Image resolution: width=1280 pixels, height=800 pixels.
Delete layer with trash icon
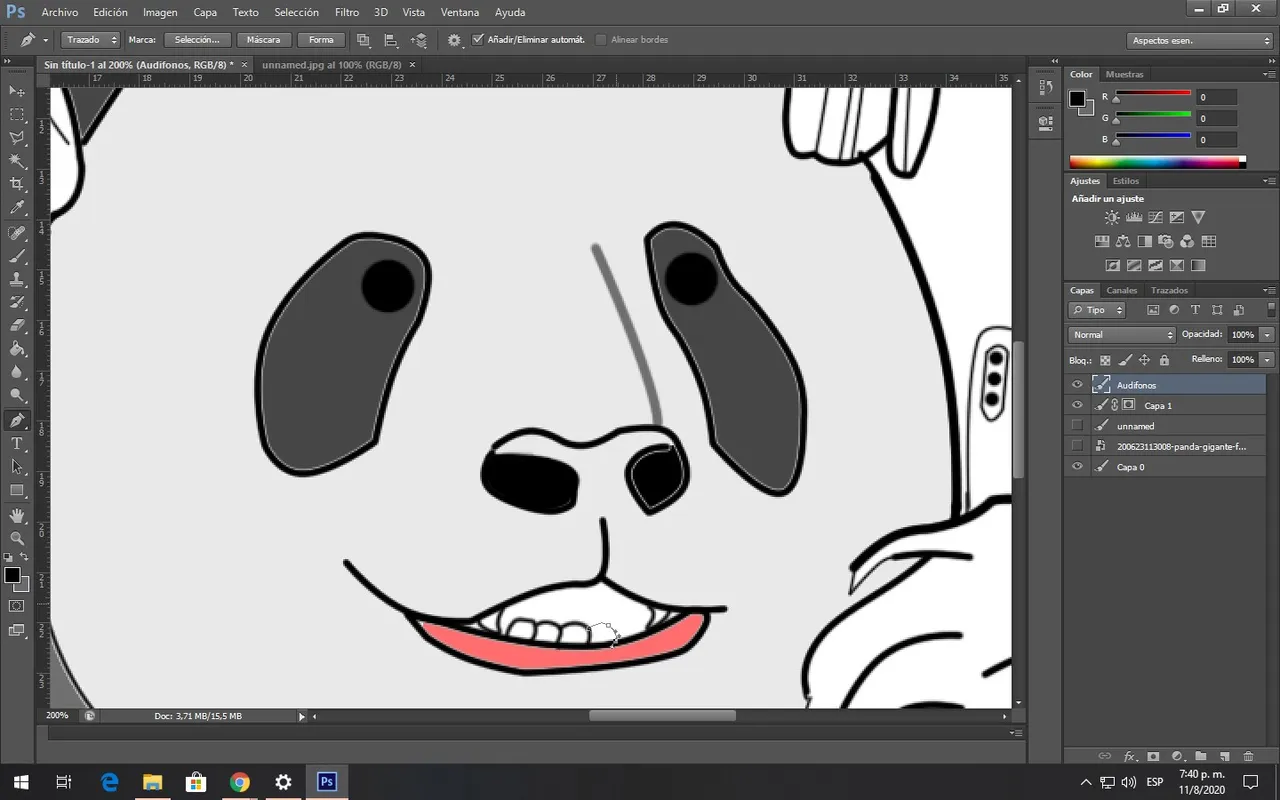(x=1248, y=757)
